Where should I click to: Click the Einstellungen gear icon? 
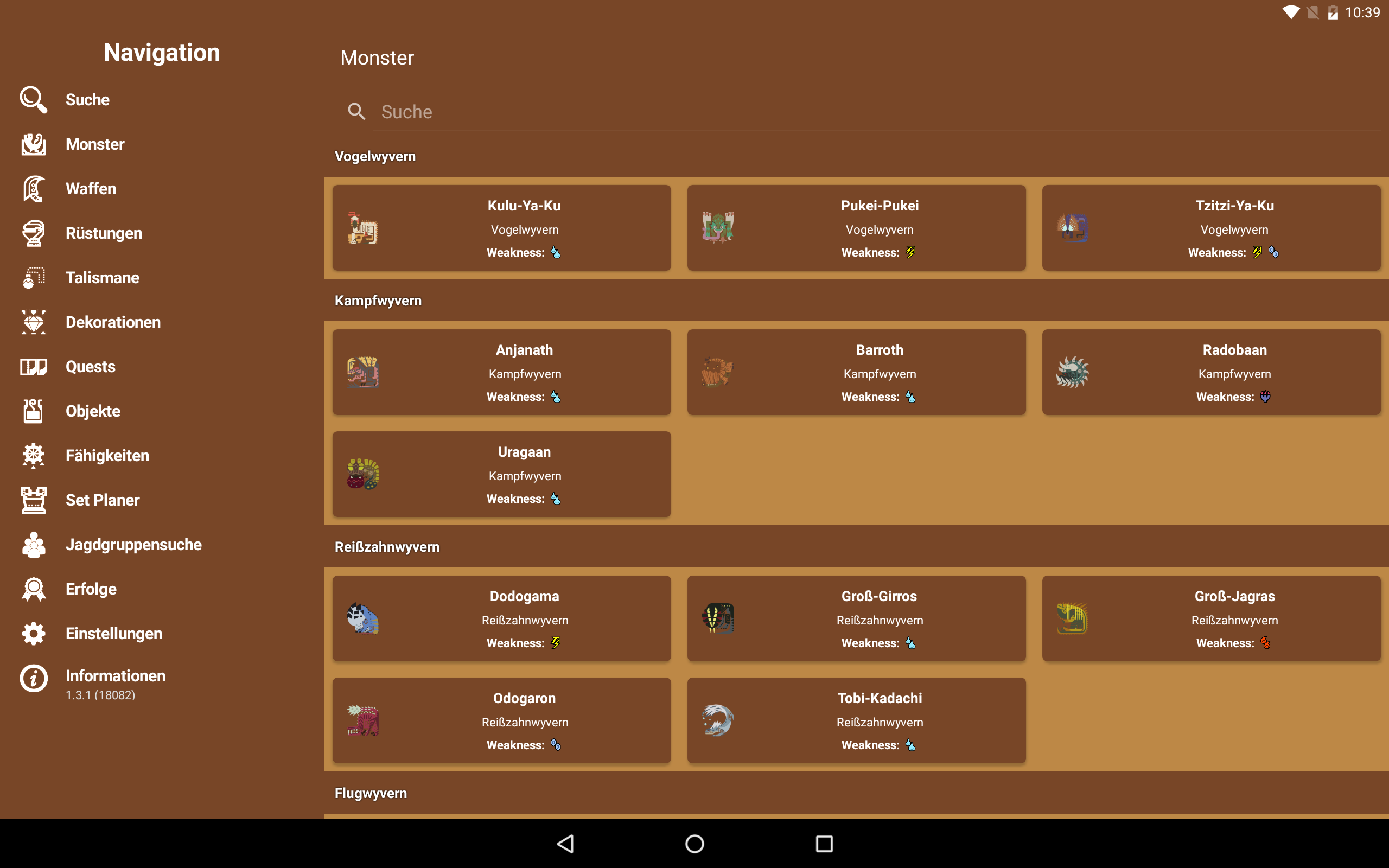(33, 634)
